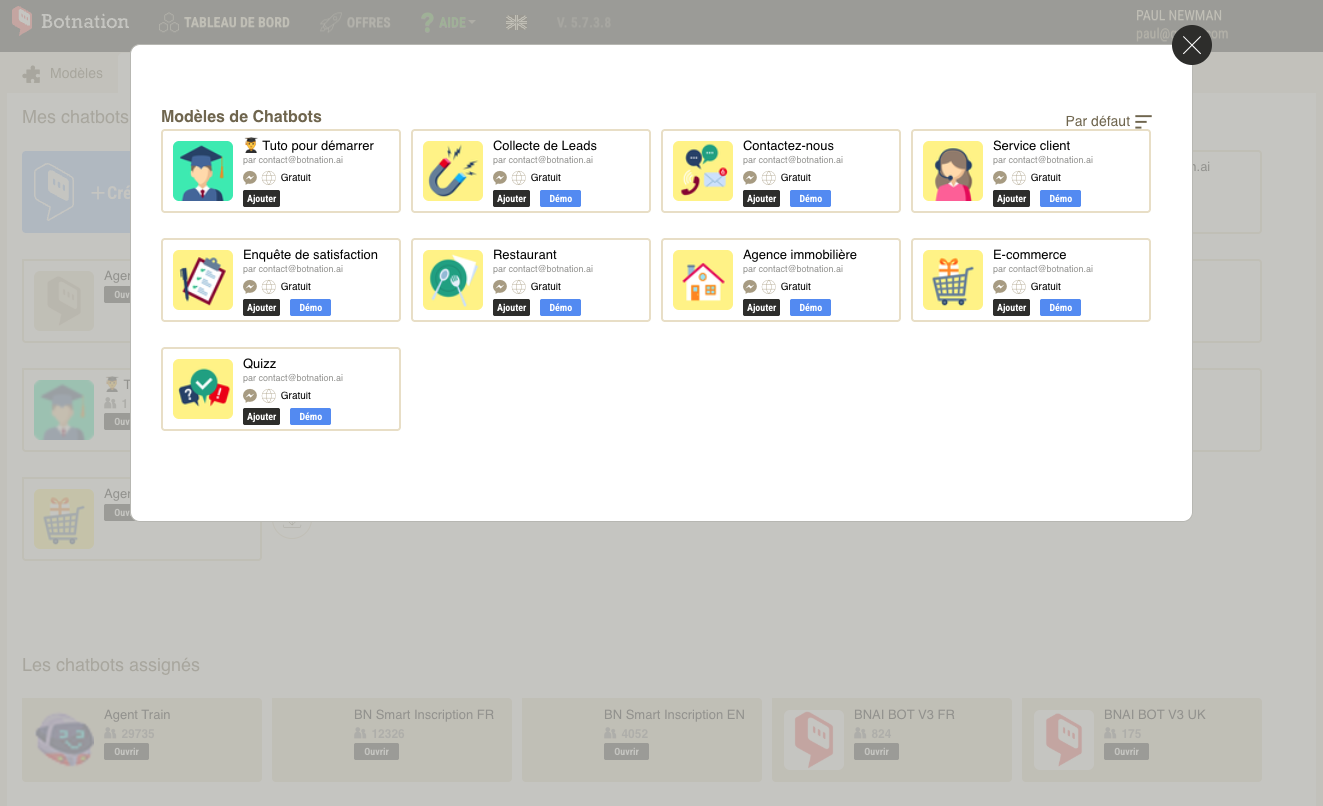Launch Démo for E-commerce
Viewport: 1323px width, 806px height.
tap(1060, 308)
